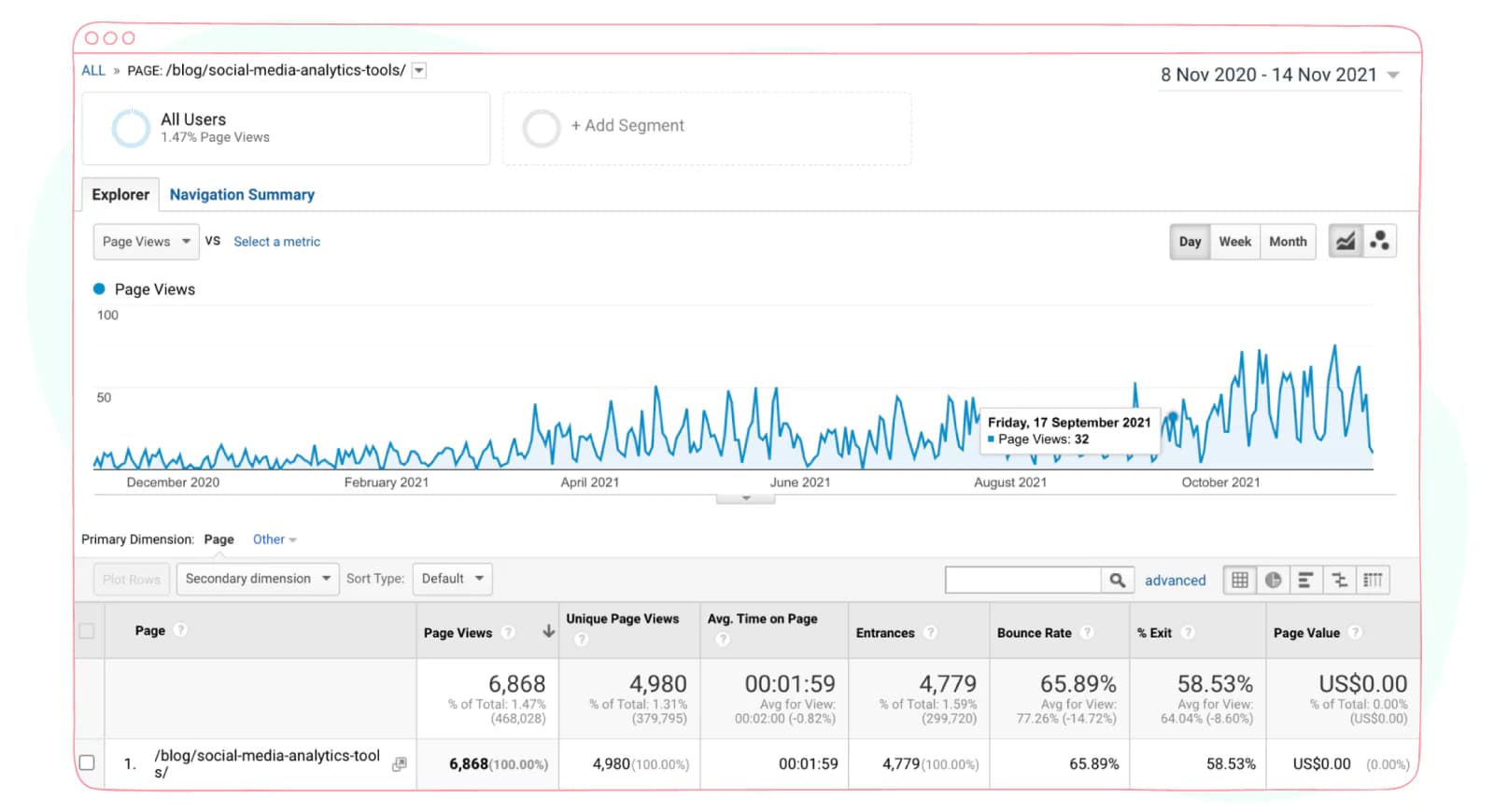Select the comparison view icon
1494x812 pixels.
coord(1339,581)
